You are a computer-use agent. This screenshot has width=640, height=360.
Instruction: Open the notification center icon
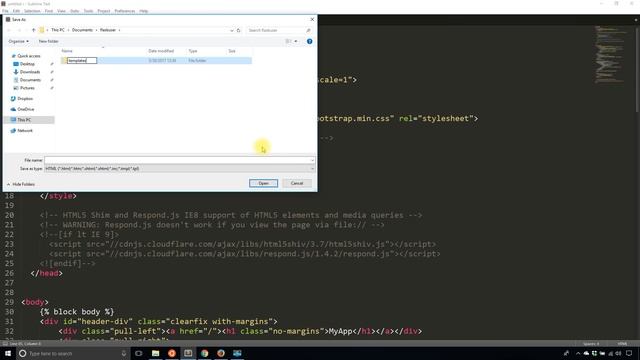(x=629, y=353)
